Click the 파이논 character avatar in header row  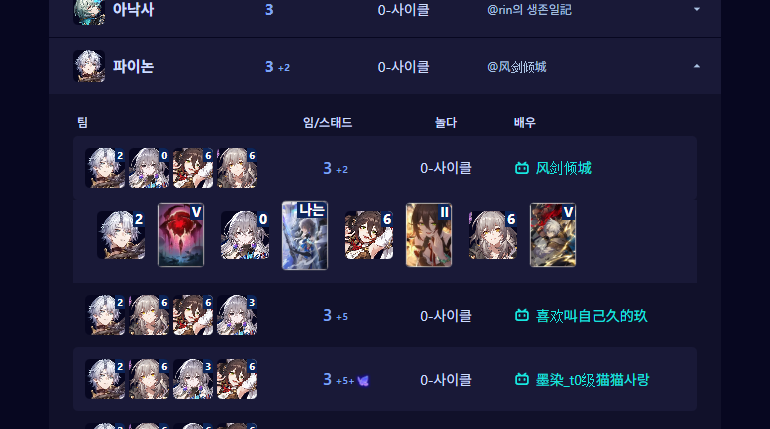tap(89, 66)
